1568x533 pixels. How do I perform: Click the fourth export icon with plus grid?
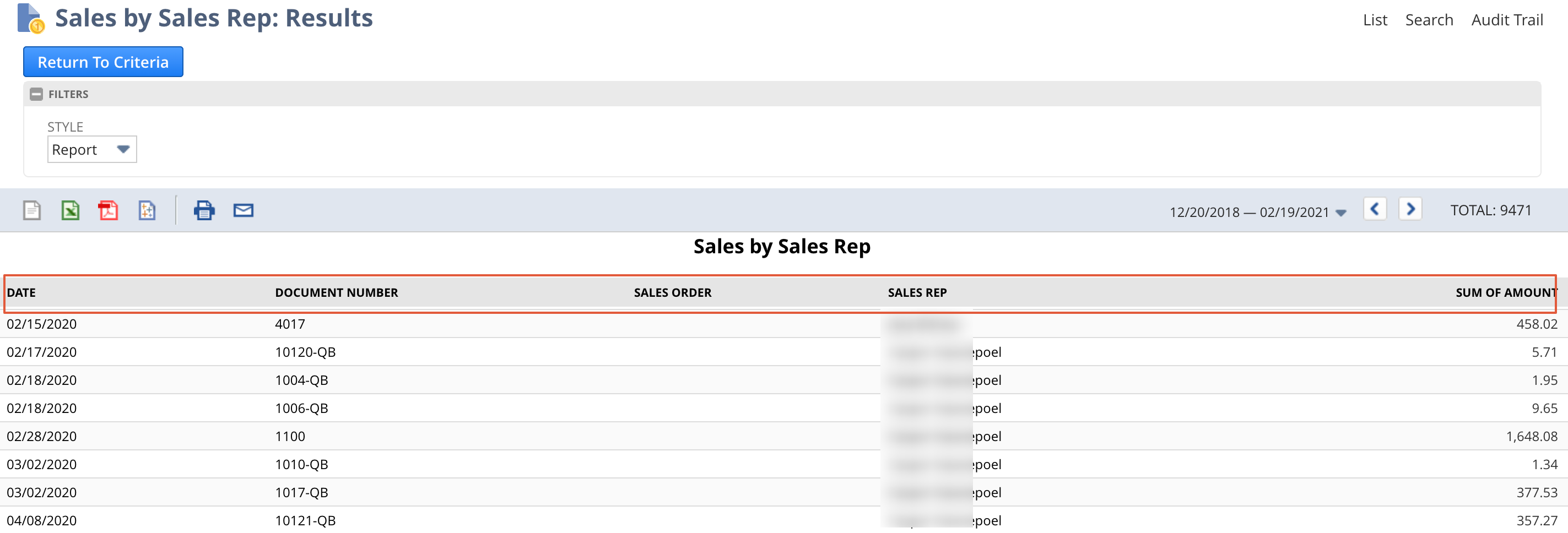click(147, 210)
